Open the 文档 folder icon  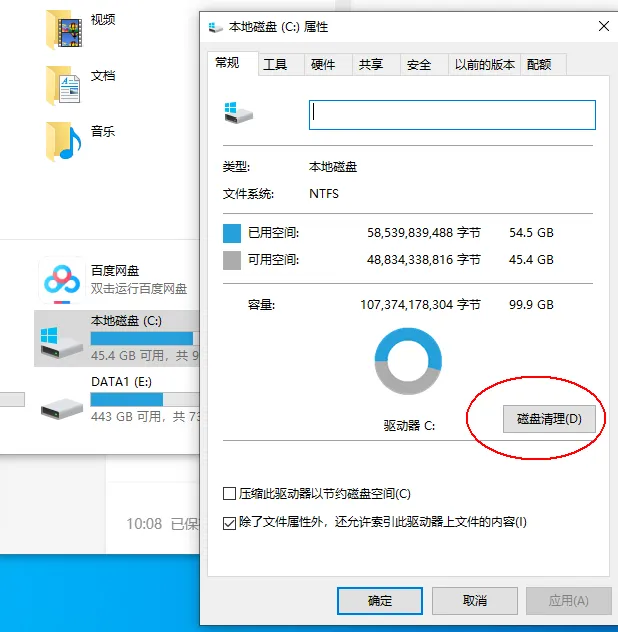tap(64, 85)
